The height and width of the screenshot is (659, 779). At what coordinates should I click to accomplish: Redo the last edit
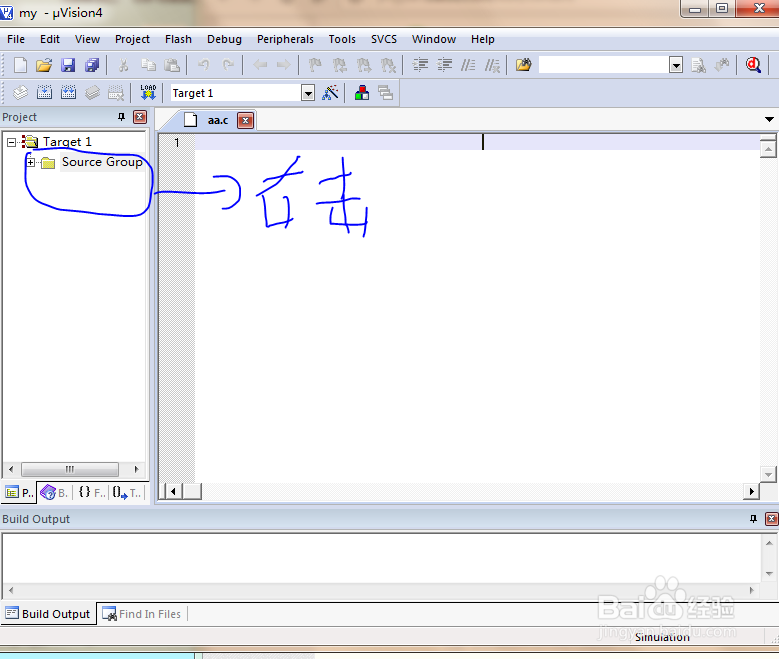point(228,65)
